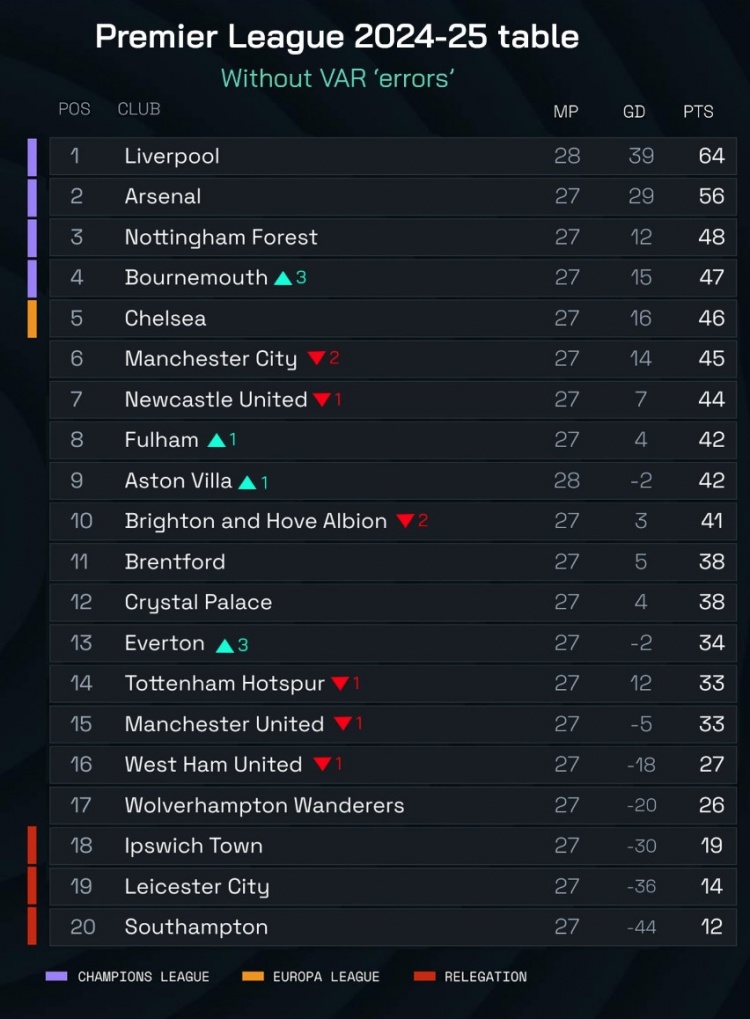Click the purple Champions League legend swatch

[x=57, y=976]
